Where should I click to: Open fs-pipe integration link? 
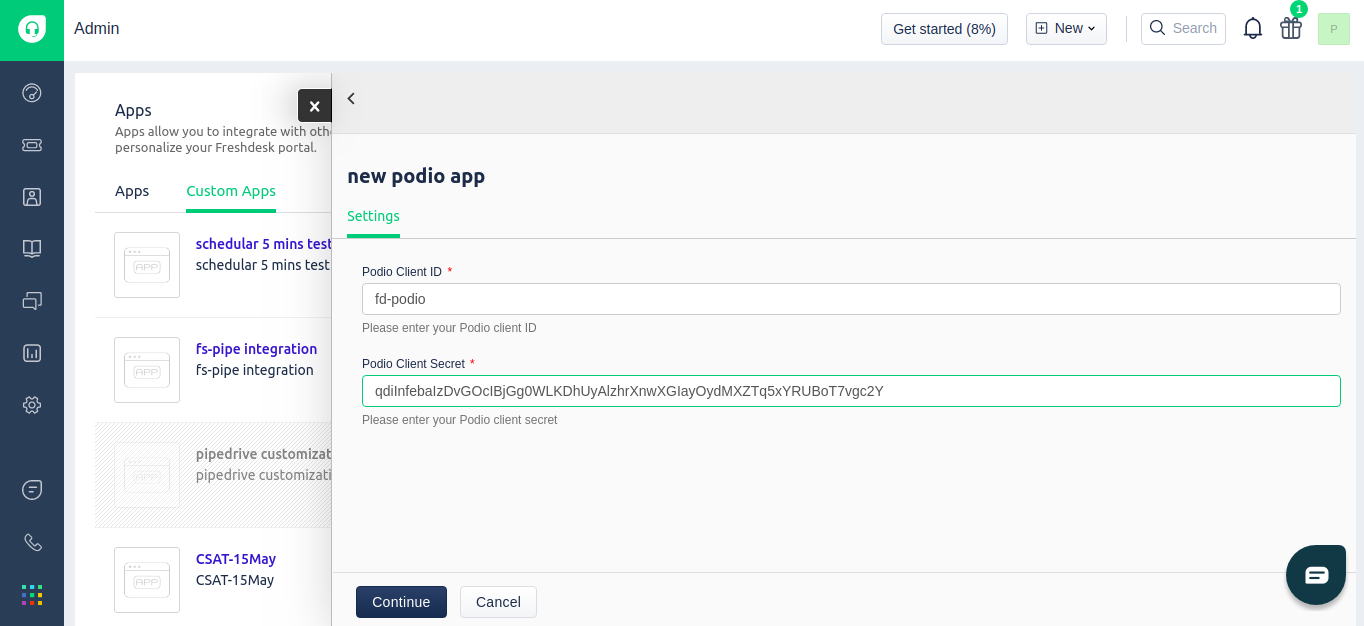(256, 349)
